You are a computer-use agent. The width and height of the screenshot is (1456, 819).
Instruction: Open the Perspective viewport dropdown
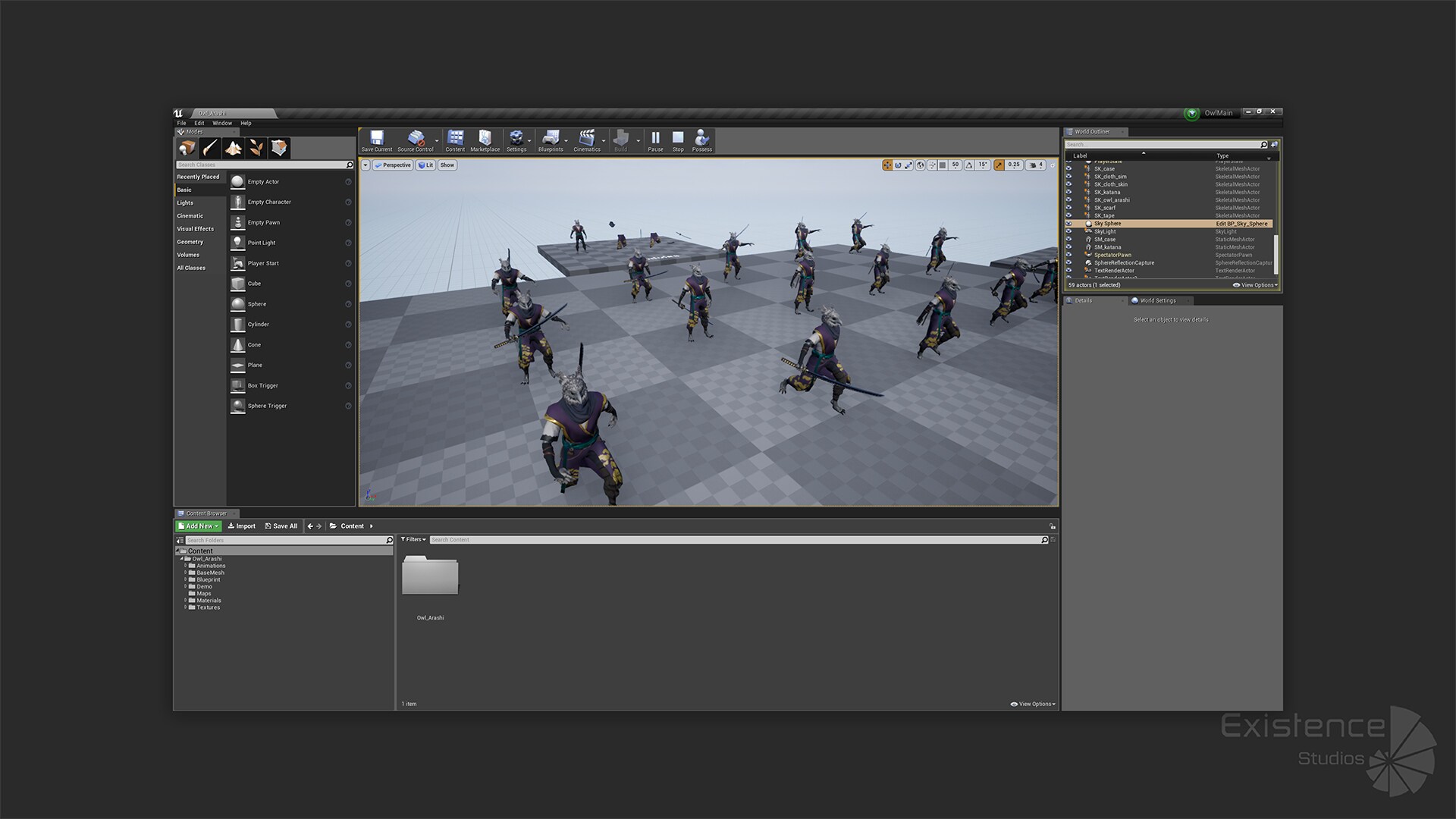pos(393,165)
